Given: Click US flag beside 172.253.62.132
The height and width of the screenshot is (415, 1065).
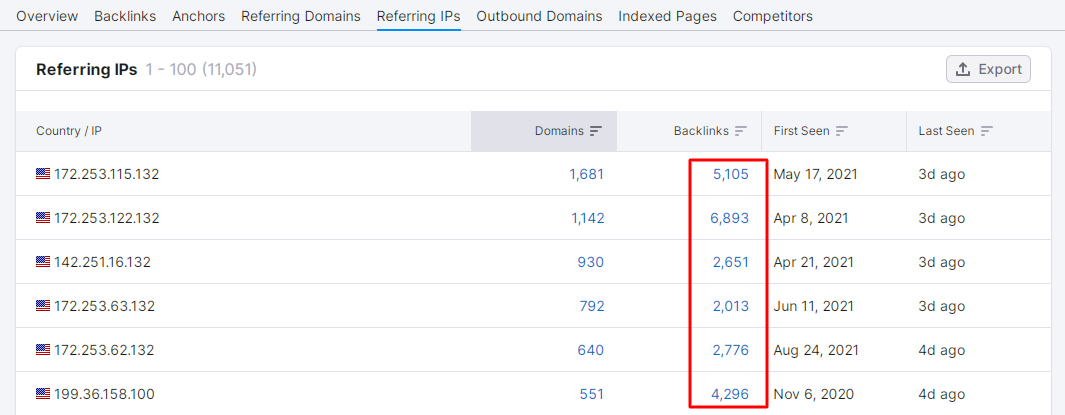Looking at the screenshot, I should (43, 350).
